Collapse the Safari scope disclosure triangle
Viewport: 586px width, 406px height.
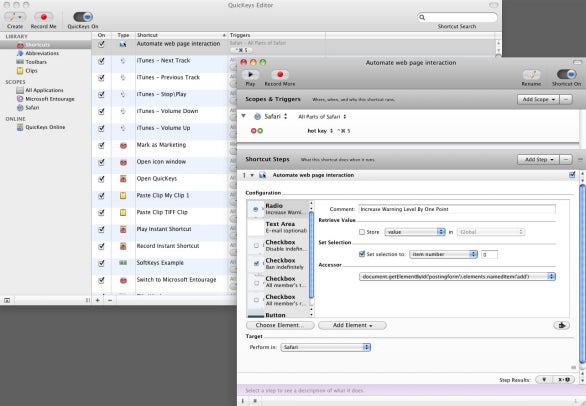244,116
